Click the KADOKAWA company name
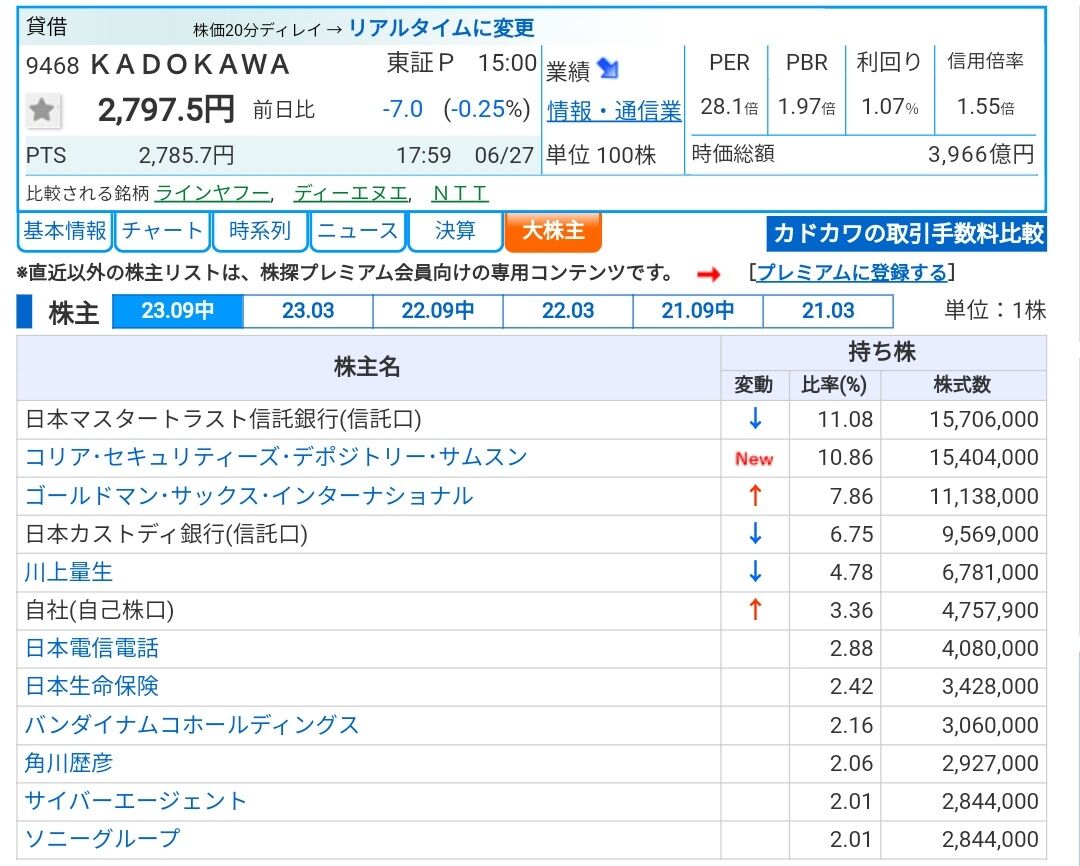Viewport: 1080px width, 866px height. pyautogui.click(x=191, y=65)
